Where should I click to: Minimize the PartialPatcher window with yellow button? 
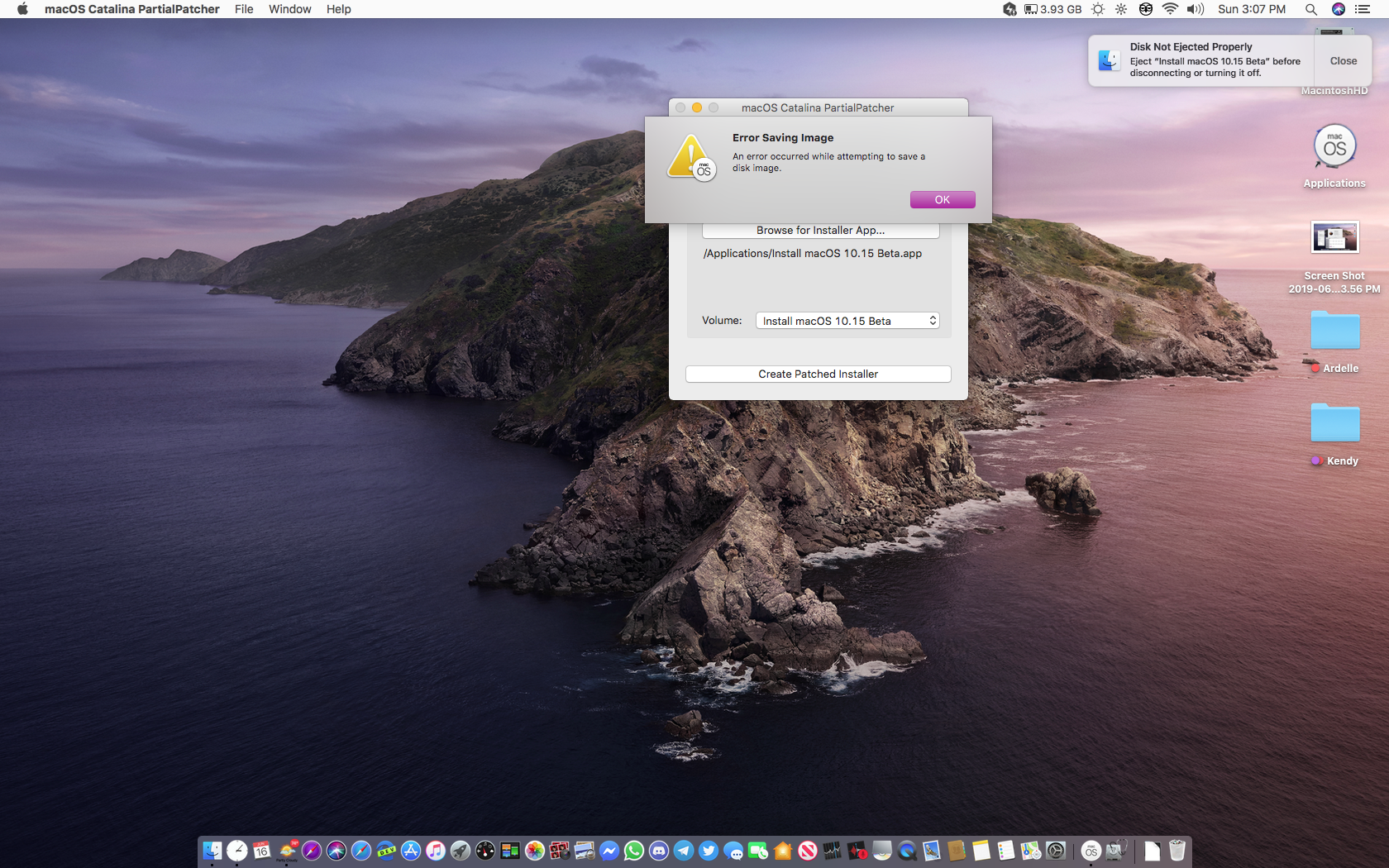click(697, 107)
